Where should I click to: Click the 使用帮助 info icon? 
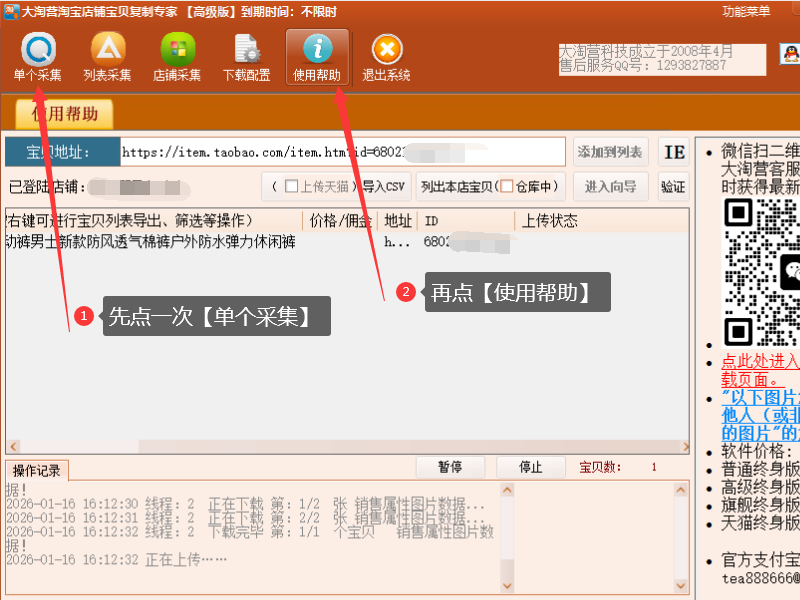(317, 57)
